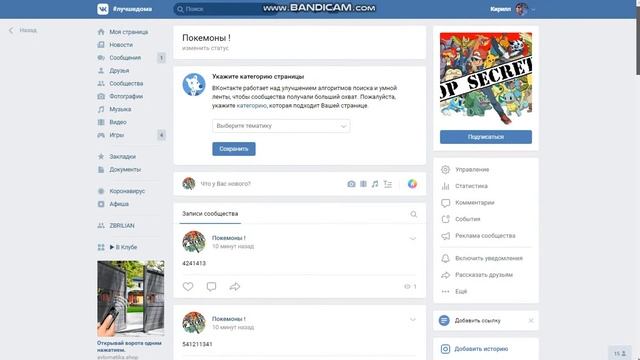Open the Видео icon
This screenshot has width=640, height=360.
101,122
